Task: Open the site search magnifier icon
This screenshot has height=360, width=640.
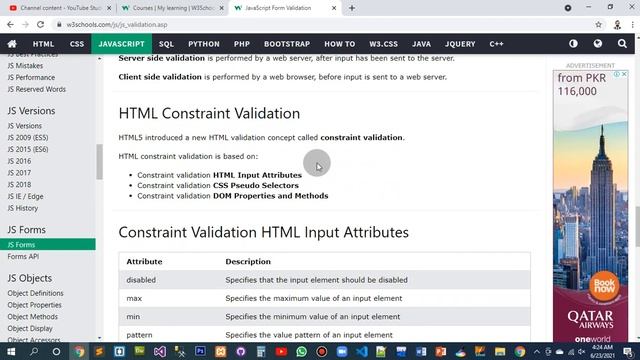Action: pyautogui.click(x=622, y=44)
